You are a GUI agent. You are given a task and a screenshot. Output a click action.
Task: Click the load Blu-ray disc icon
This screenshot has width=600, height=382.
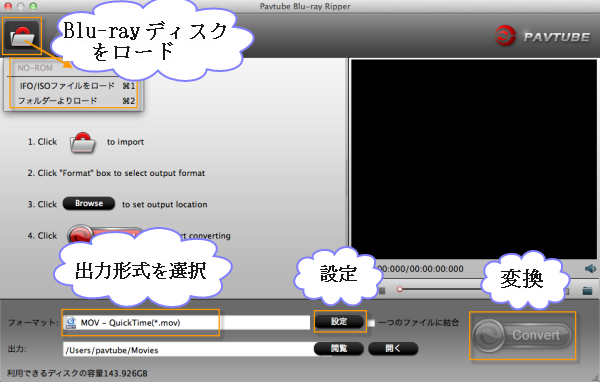tap(22, 36)
